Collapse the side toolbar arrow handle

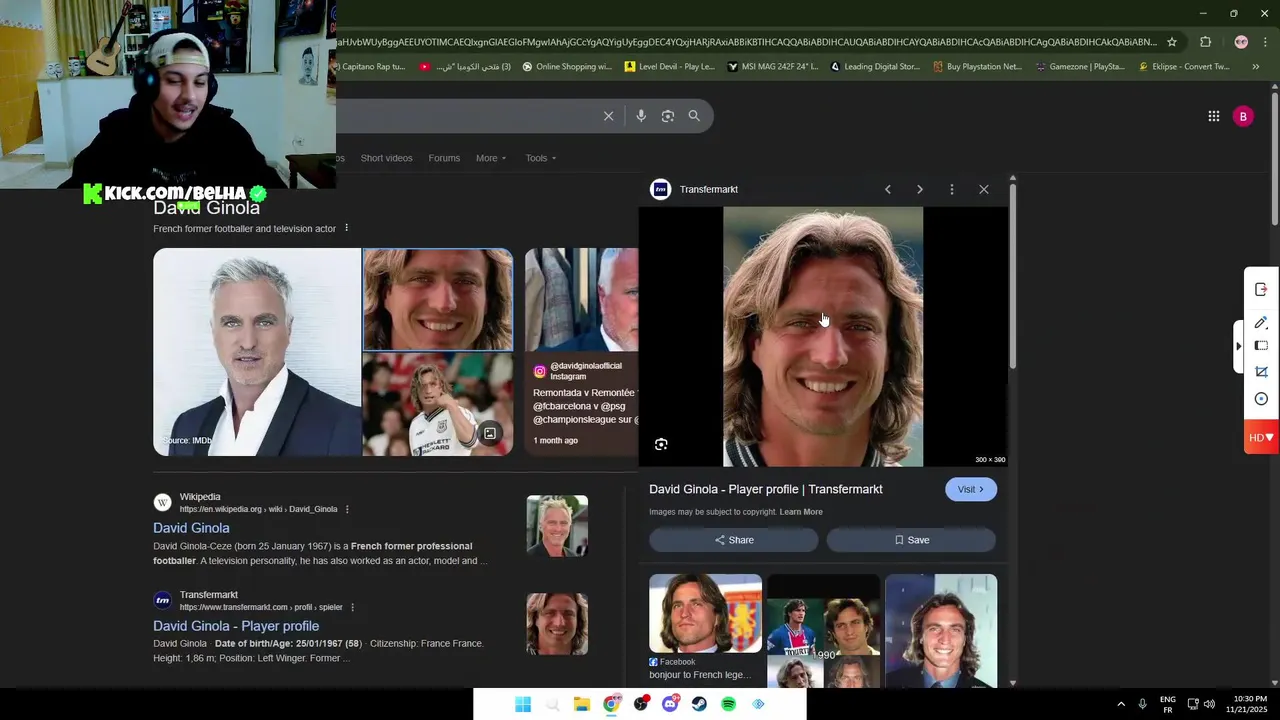pos(1239,346)
